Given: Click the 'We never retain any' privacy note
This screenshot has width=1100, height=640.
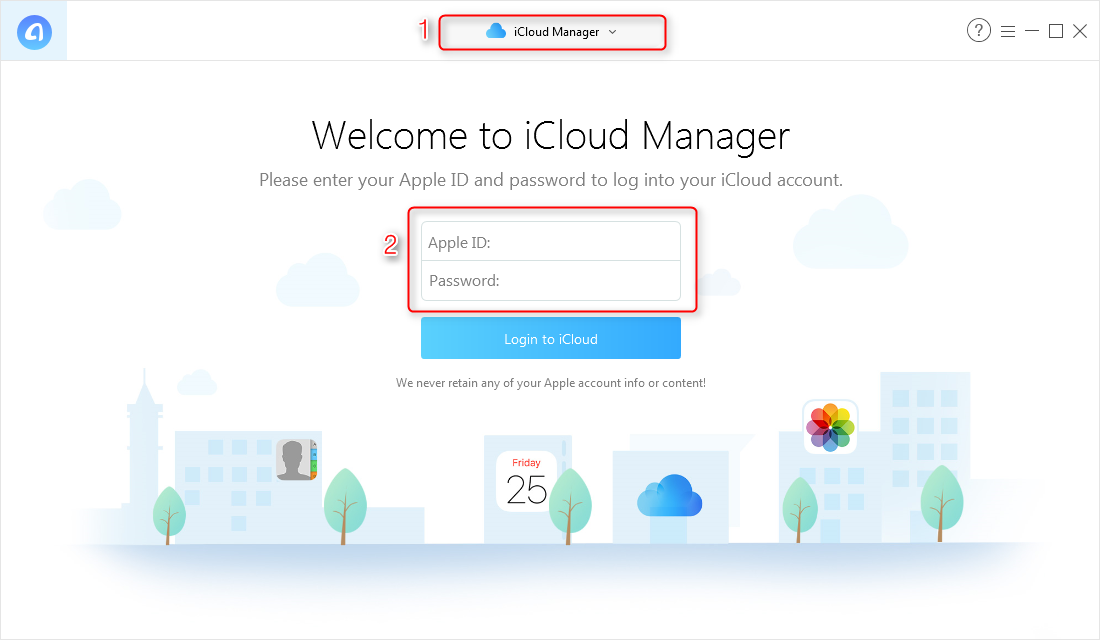Looking at the screenshot, I should (551, 383).
